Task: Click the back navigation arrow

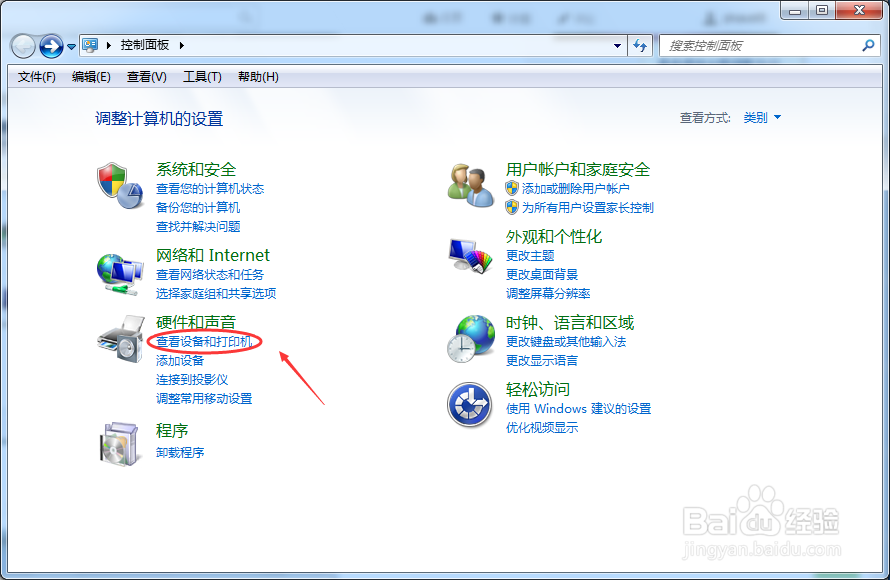Action: tap(21, 45)
